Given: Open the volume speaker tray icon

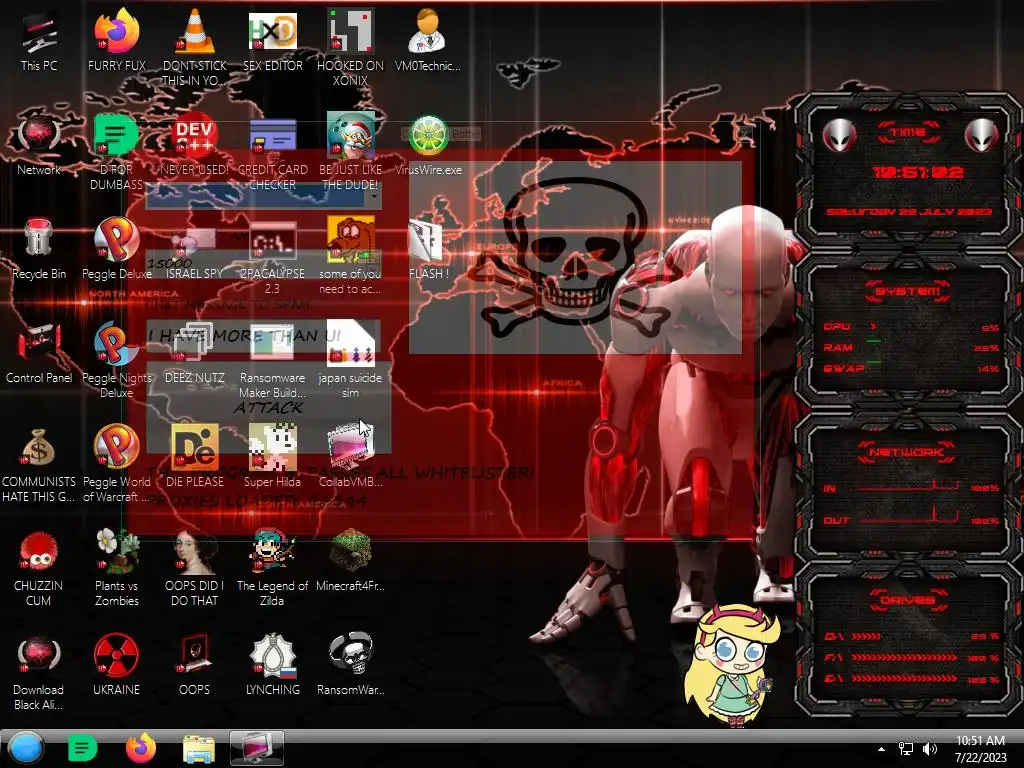Looking at the screenshot, I should 930,749.
